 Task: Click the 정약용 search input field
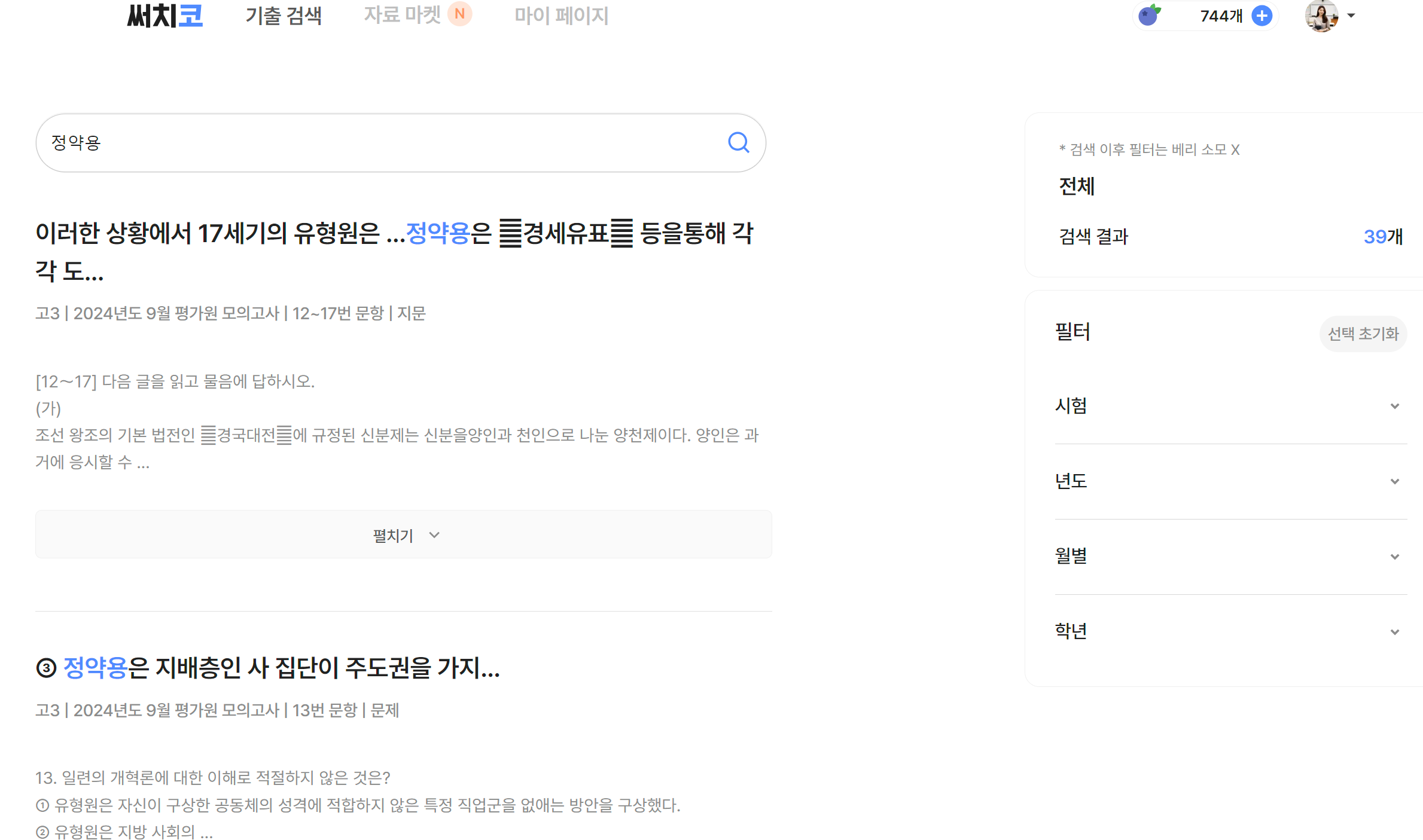359,143
